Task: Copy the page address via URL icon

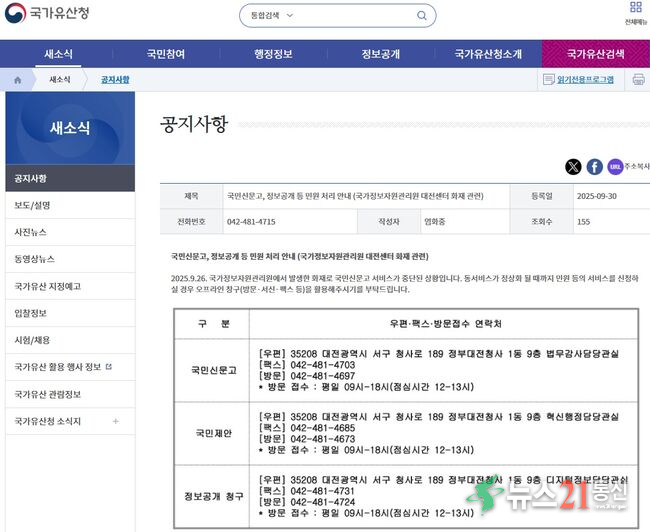Action: pos(615,167)
